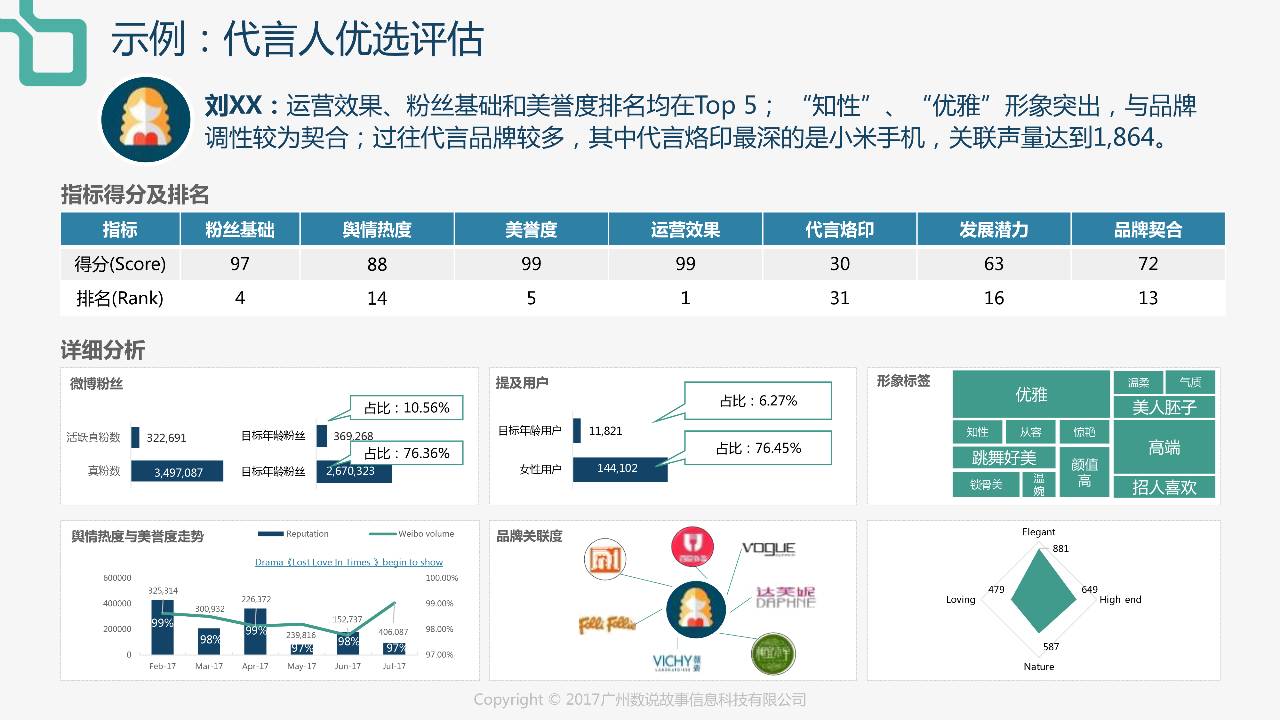1280x720 pixels.
Task: Click the 优雅 tag tile
Action: pyautogui.click(x=1031, y=394)
